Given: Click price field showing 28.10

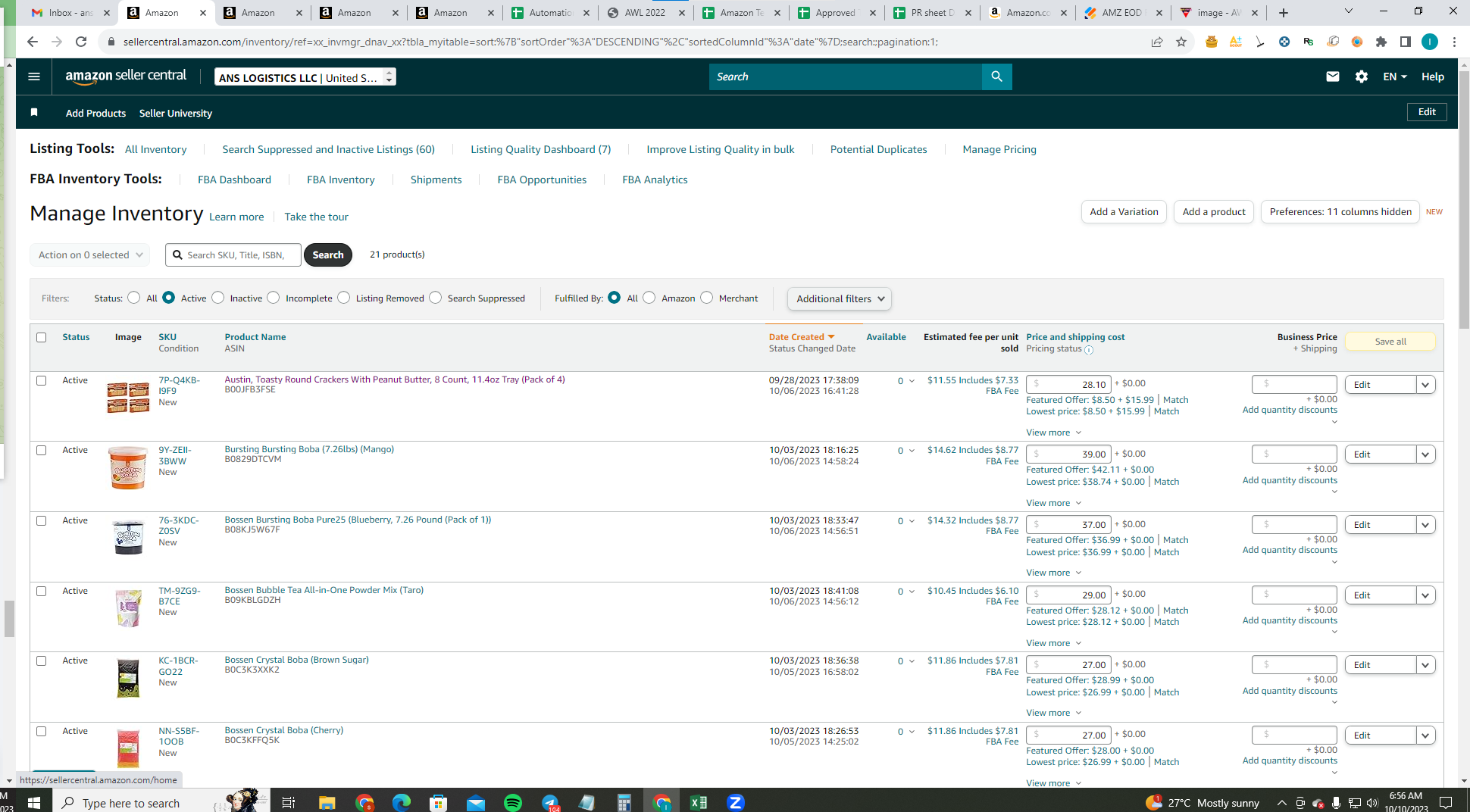Looking at the screenshot, I should pos(1068,384).
